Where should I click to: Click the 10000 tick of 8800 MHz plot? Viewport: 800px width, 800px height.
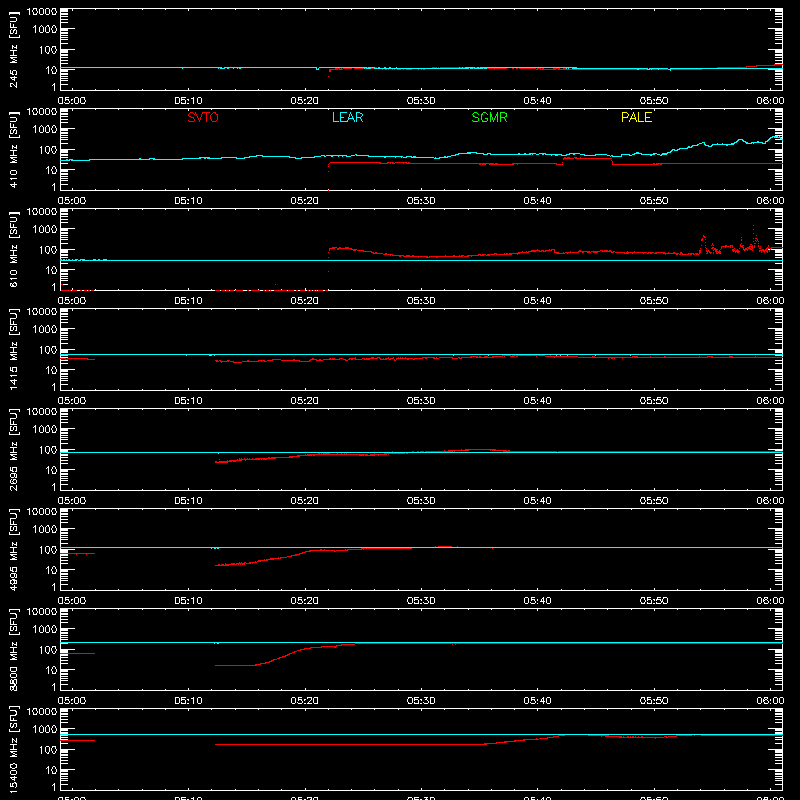click(x=42, y=612)
